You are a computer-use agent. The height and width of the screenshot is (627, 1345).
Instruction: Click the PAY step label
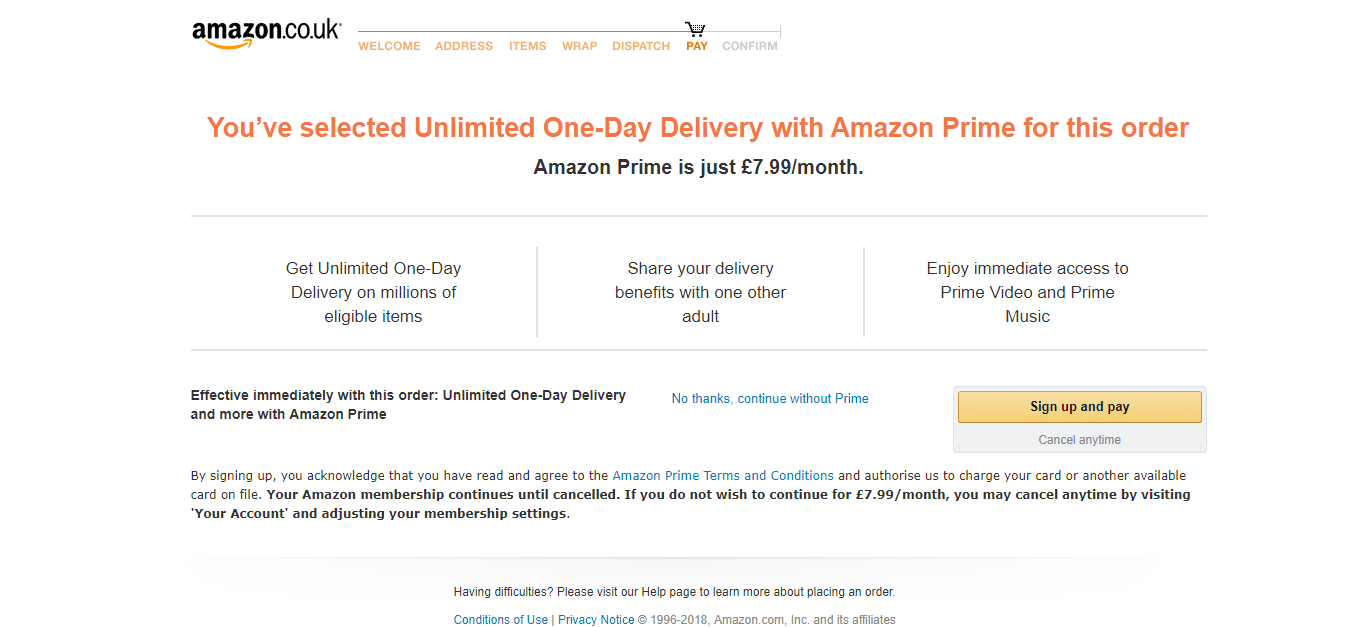tap(696, 45)
